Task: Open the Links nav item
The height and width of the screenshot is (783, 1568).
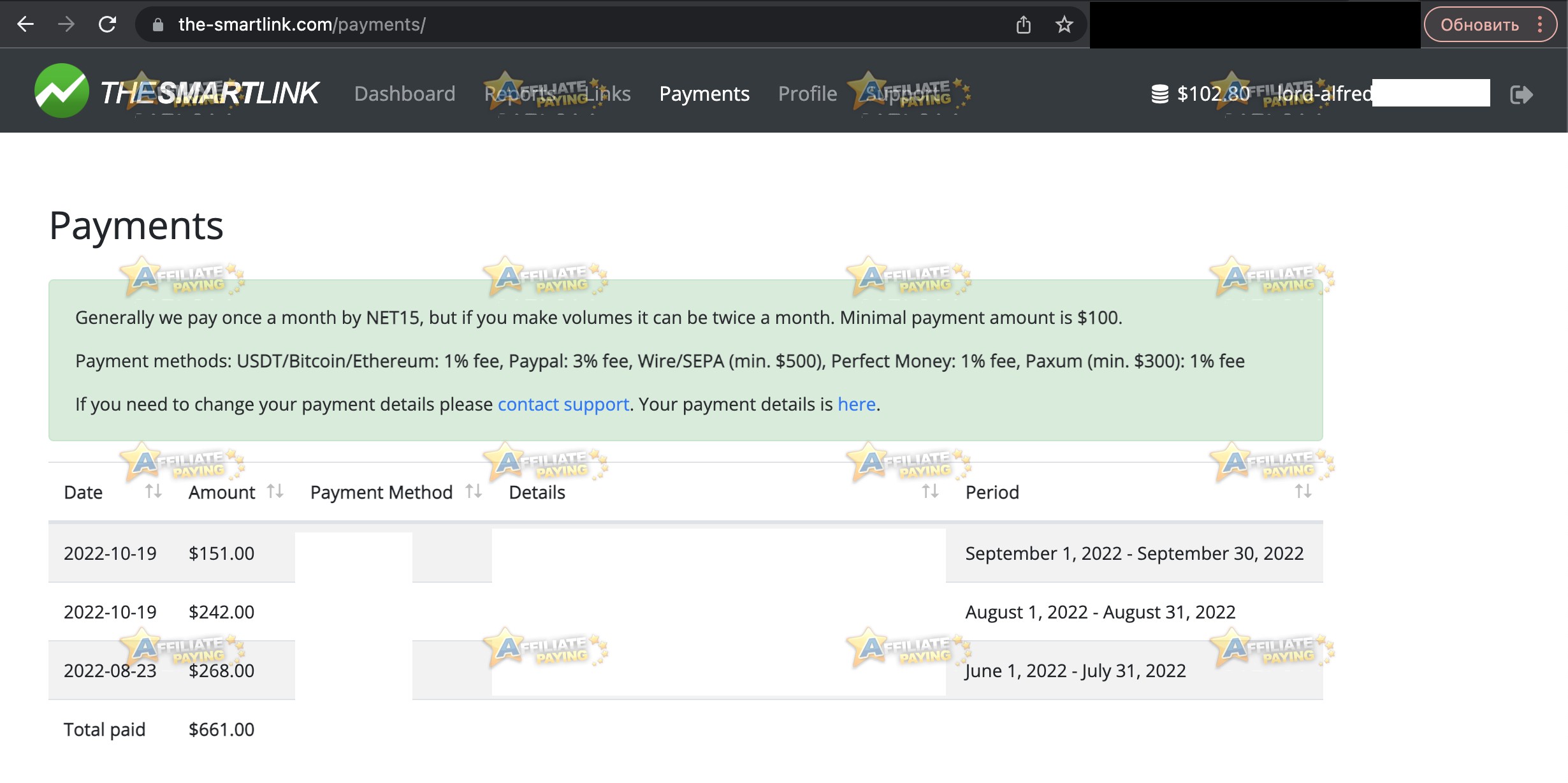Action: click(608, 94)
